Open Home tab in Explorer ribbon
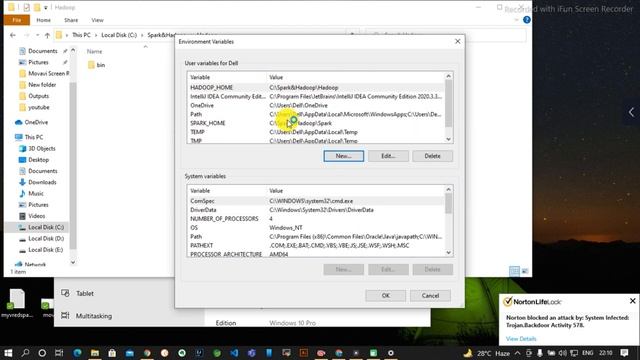Image resolution: width=640 pixels, height=360 pixels. 43,20
